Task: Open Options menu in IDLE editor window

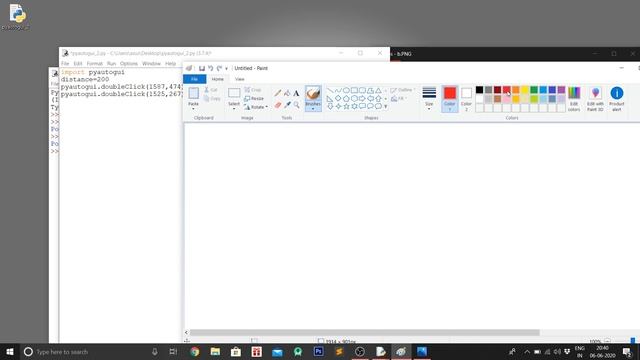Action: click(x=129, y=64)
